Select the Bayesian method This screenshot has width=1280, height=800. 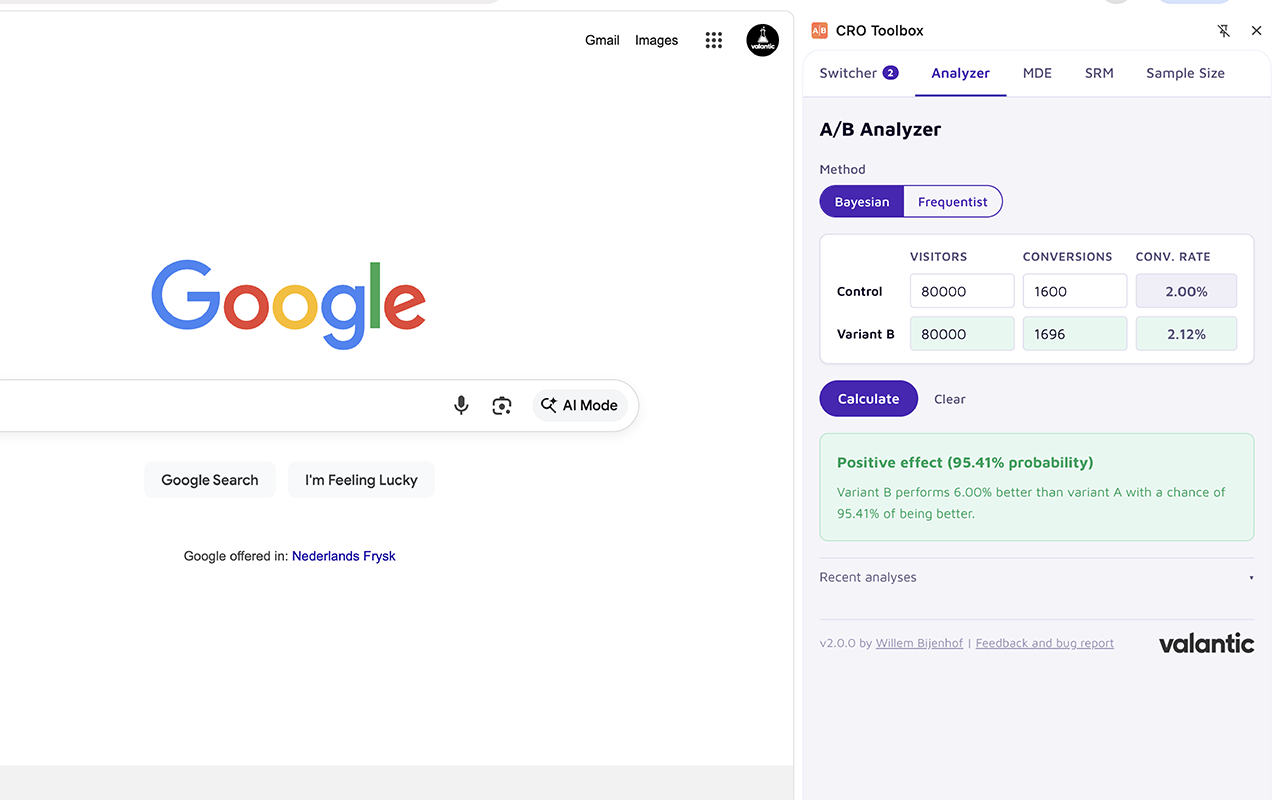tap(862, 201)
